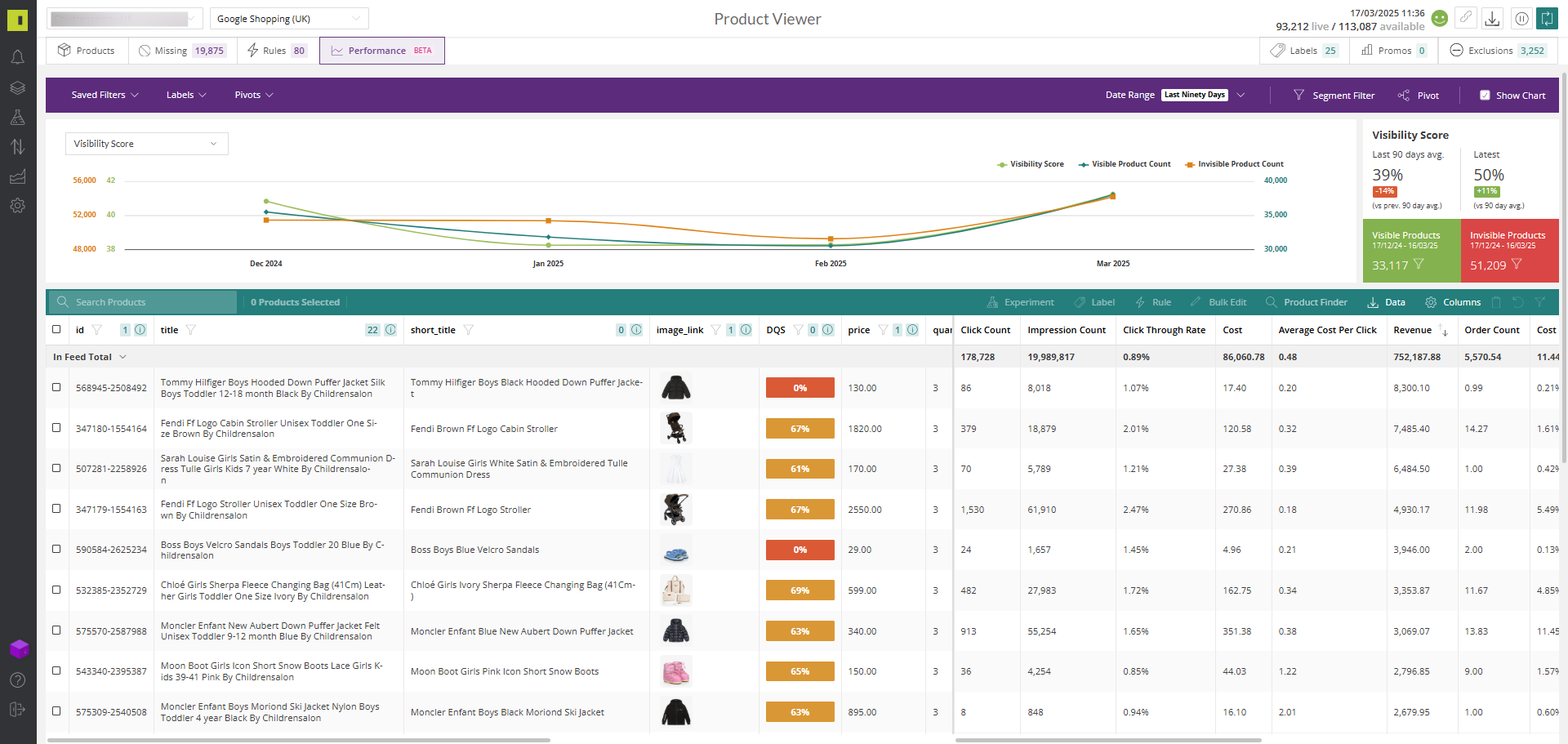Image resolution: width=1568 pixels, height=744 pixels.
Task: Open the settings gear in left sidebar
Action: 17,206
